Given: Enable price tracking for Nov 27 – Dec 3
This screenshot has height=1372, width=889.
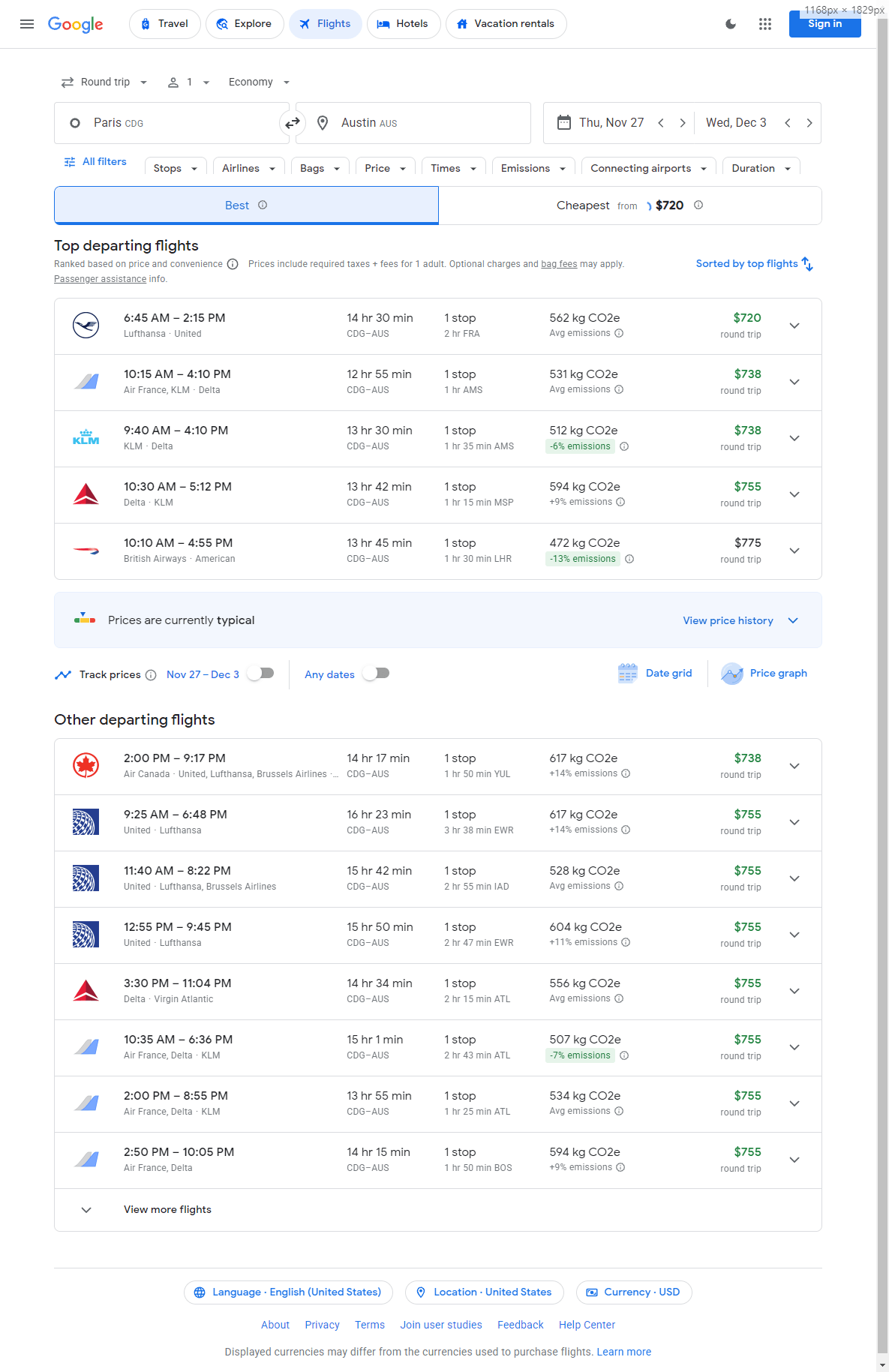Looking at the screenshot, I should pos(261,674).
